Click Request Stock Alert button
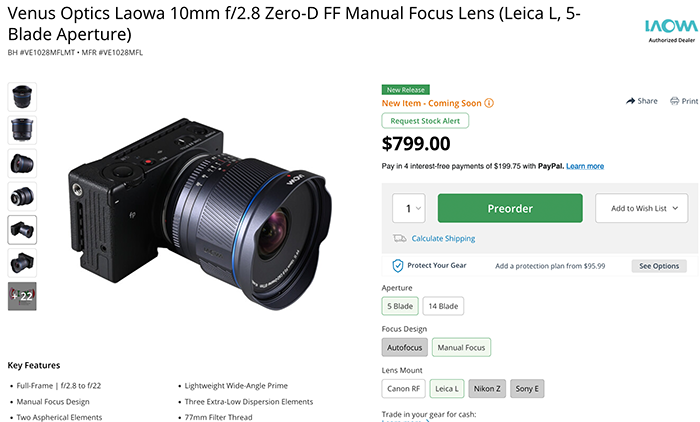The height and width of the screenshot is (422, 700). tap(425, 121)
